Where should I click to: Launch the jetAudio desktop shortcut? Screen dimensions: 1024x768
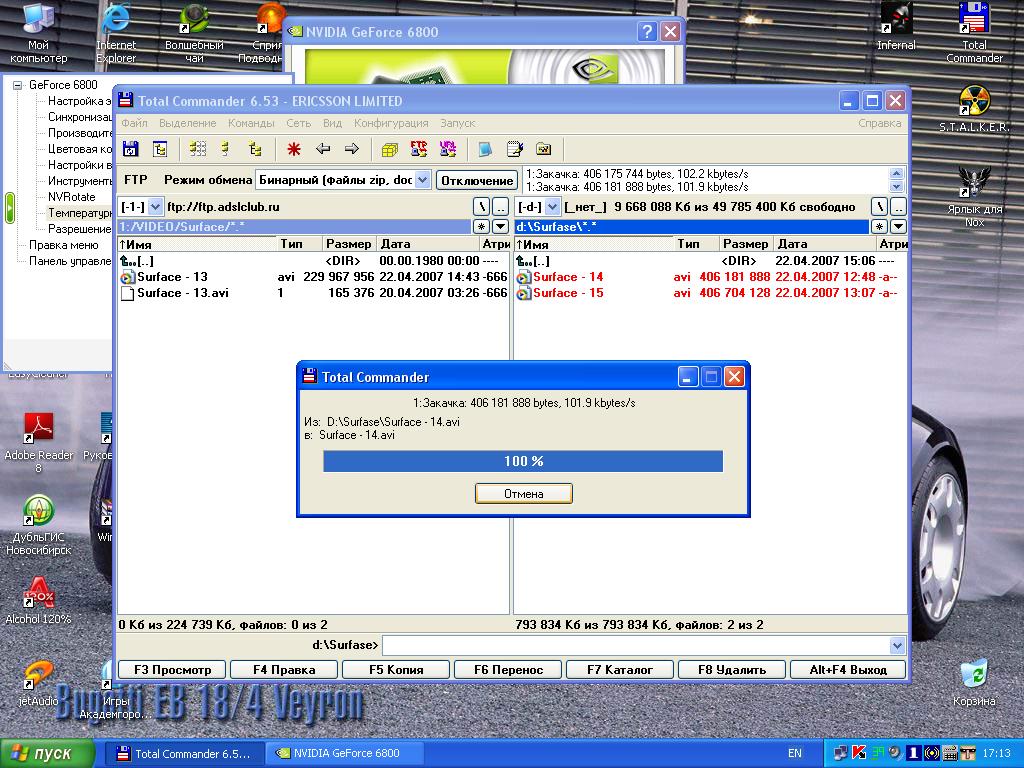tap(39, 683)
